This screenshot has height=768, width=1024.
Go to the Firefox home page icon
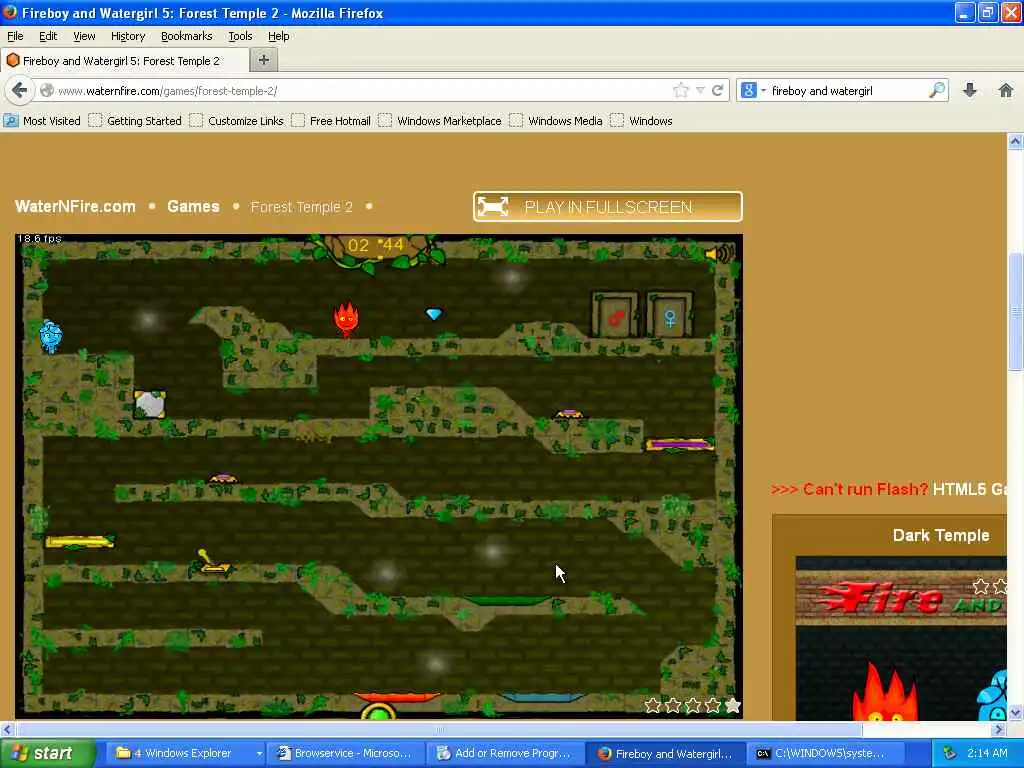click(x=1006, y=91)
